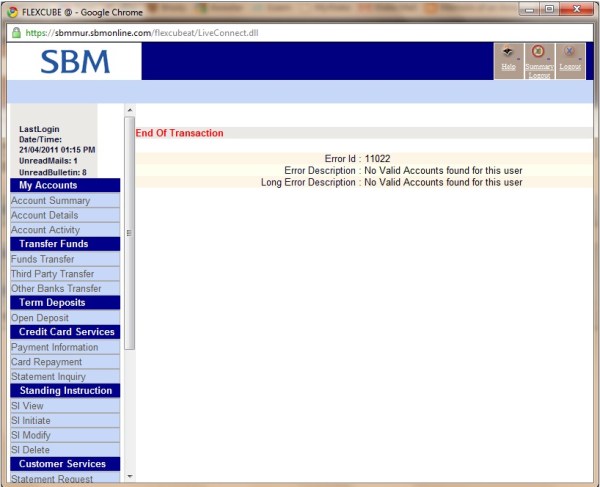
Task: Open Statement Inquiry
Action: pos(48,377)
